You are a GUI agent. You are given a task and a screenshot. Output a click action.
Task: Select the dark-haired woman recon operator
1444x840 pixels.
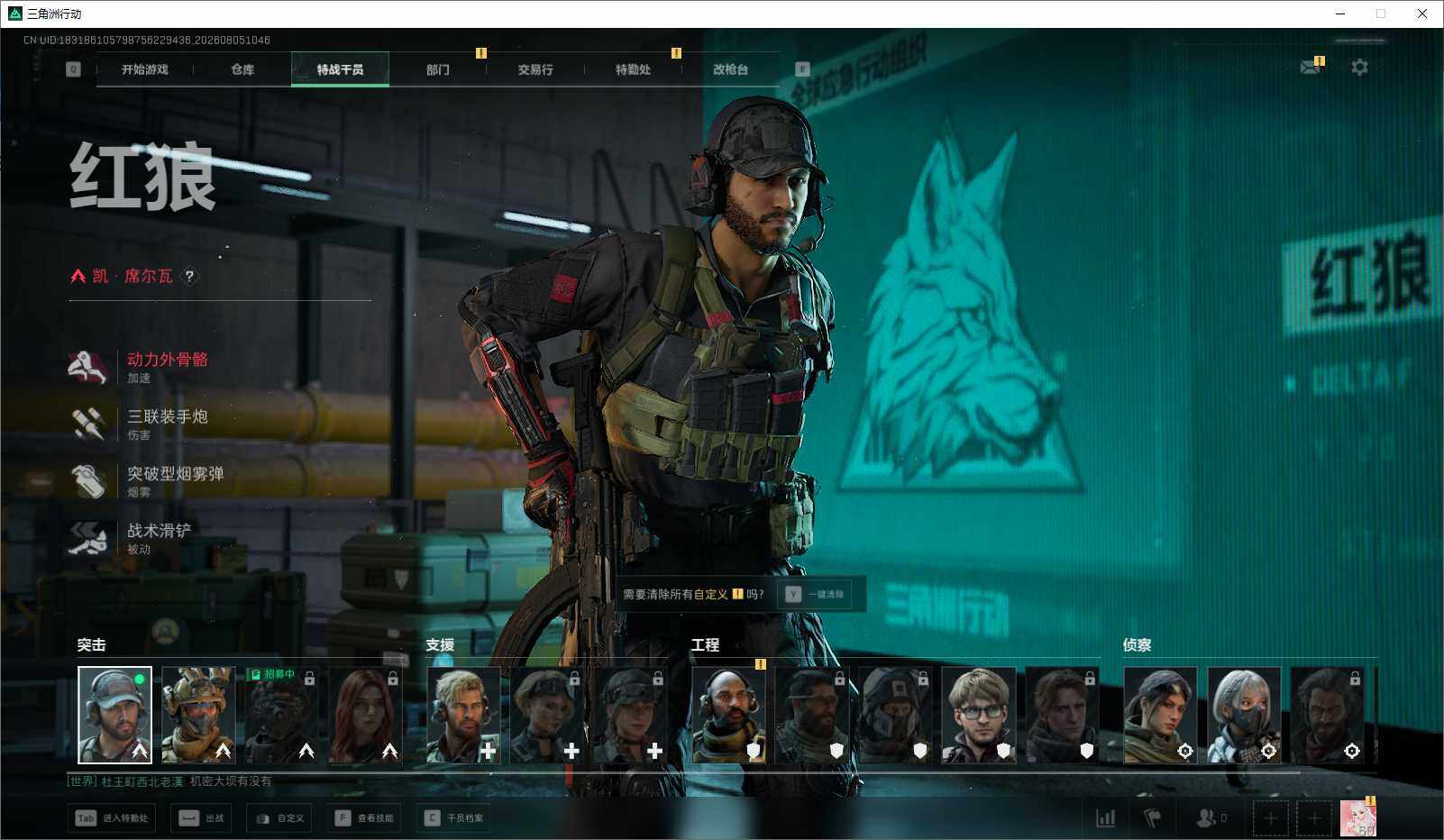pyautogui.click(x=1160, y=715)
